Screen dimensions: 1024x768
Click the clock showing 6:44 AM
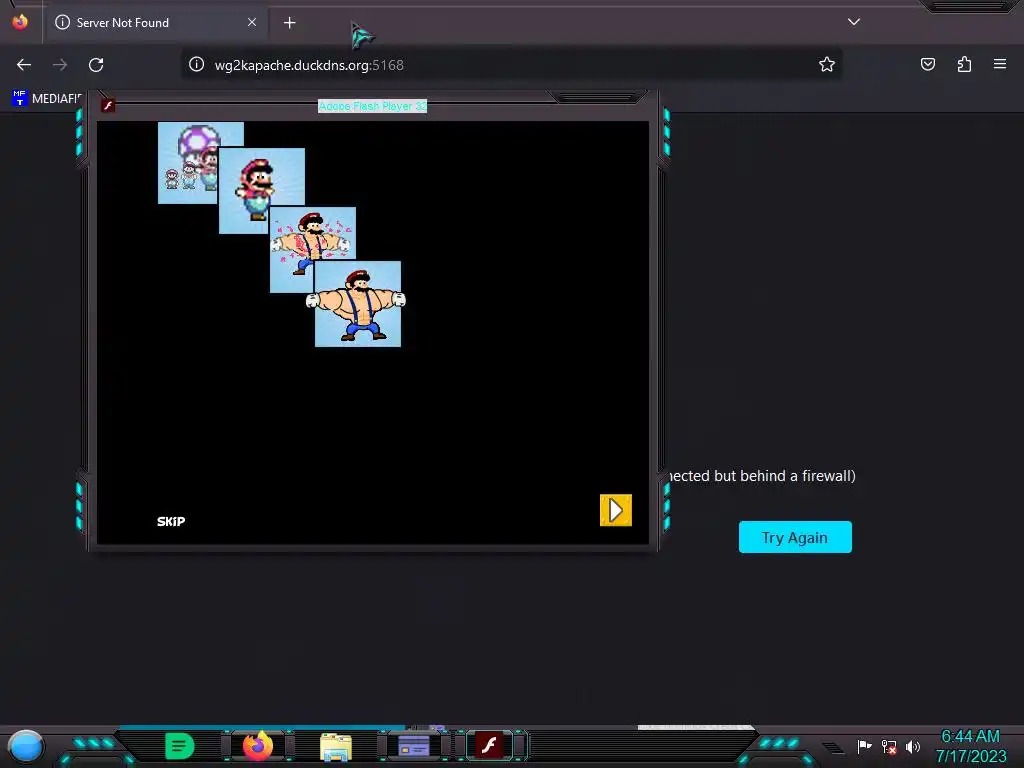pyautogui.click(x=970, y=736)
